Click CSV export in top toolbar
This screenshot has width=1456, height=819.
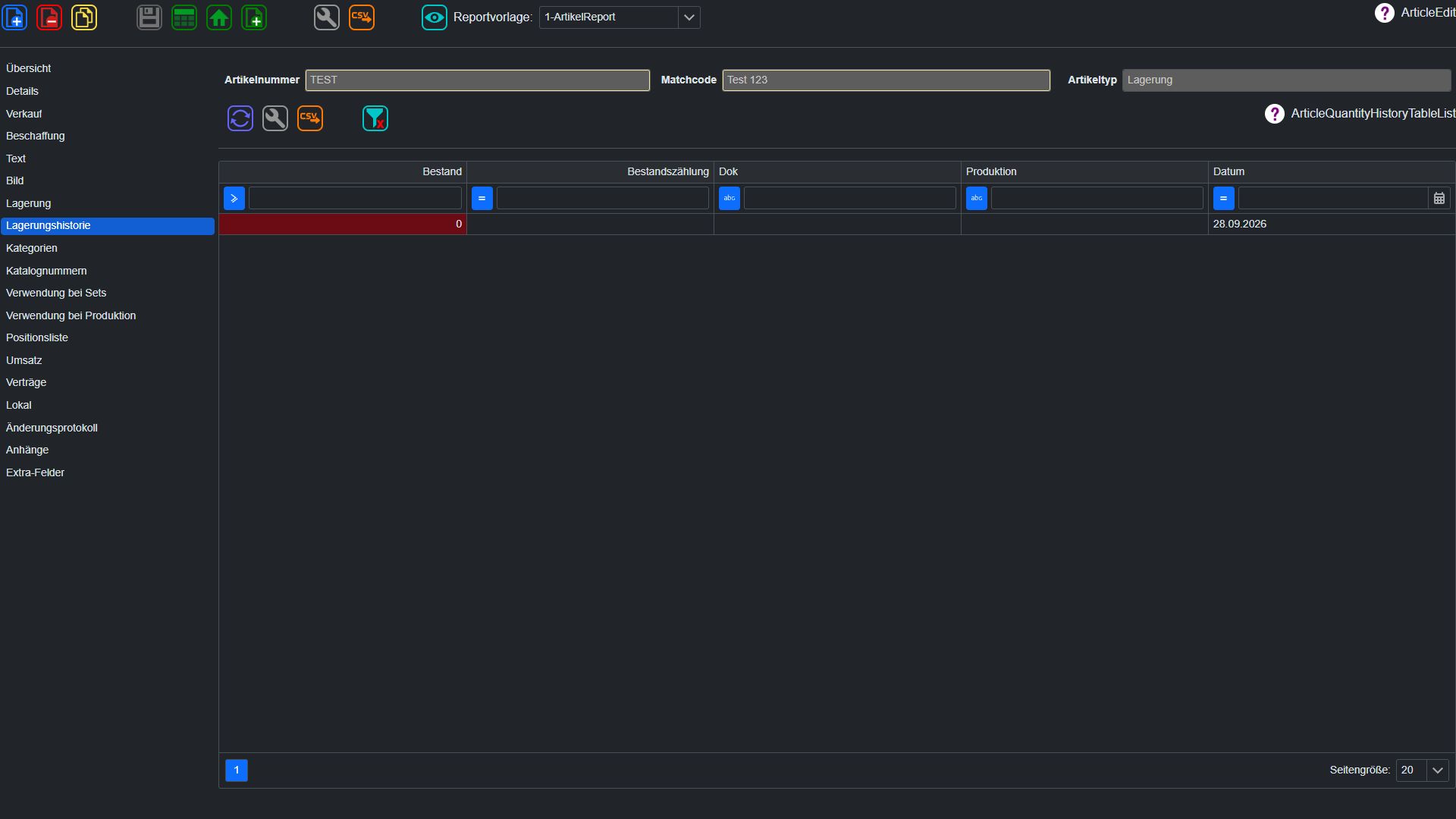[362, 17]
